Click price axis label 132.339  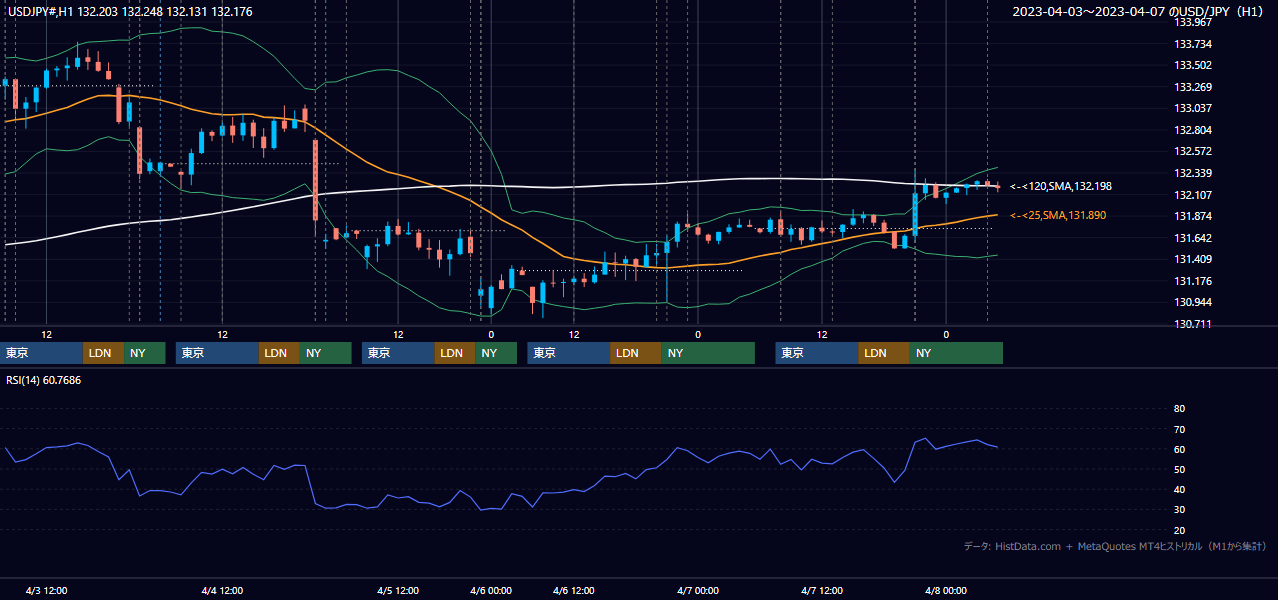(1192, 173)
